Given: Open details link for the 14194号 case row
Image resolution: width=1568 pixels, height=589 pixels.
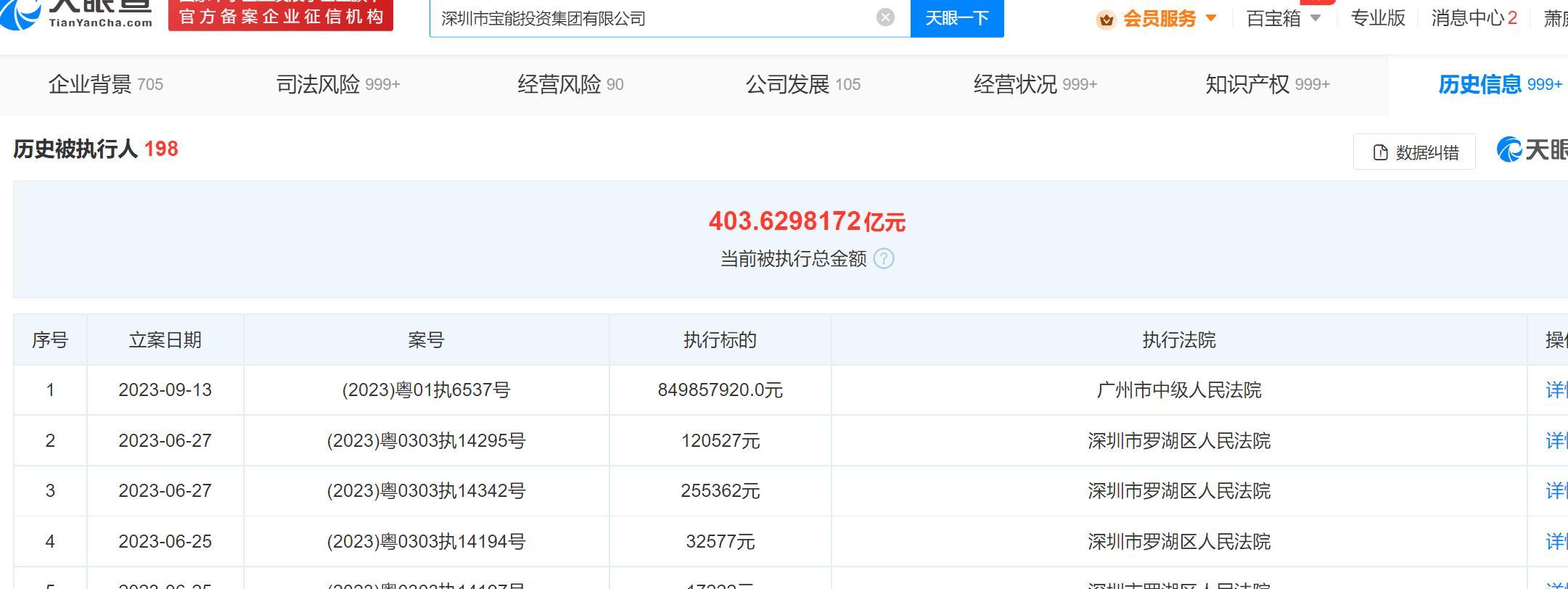Looking at the screenshot, I should (x=1556, y=542).
